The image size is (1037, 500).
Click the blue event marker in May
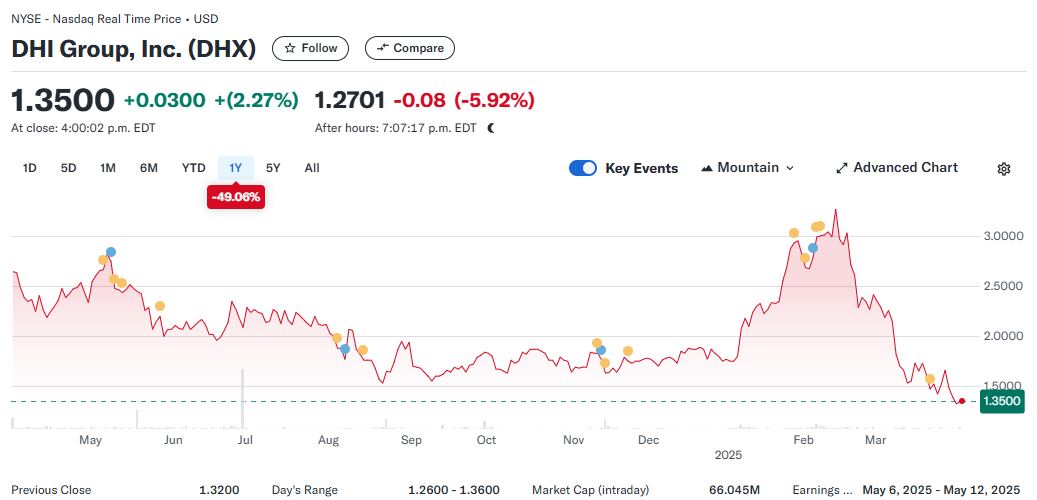coord(110,252)
